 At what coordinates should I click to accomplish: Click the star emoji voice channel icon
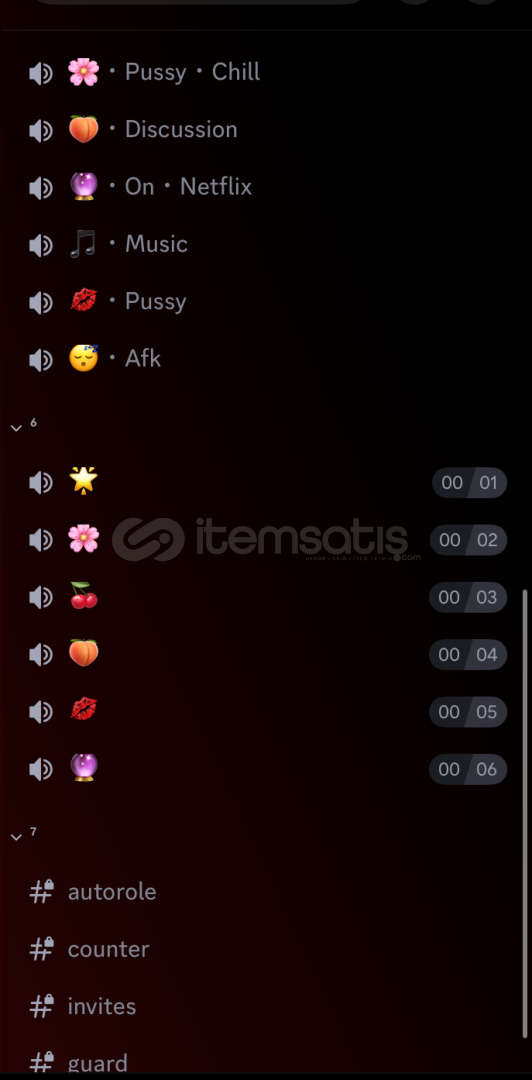[x=83, y=481]
